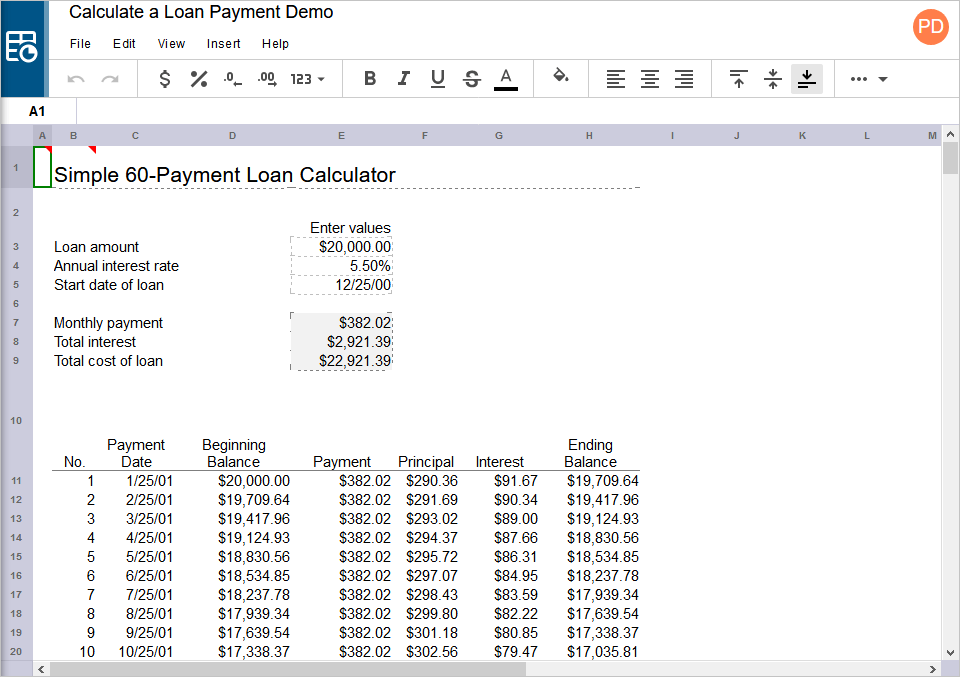Click the horizontal scrollbar right arrow
The height and width of the screenshot is (677, 960).
click(933, 669)
